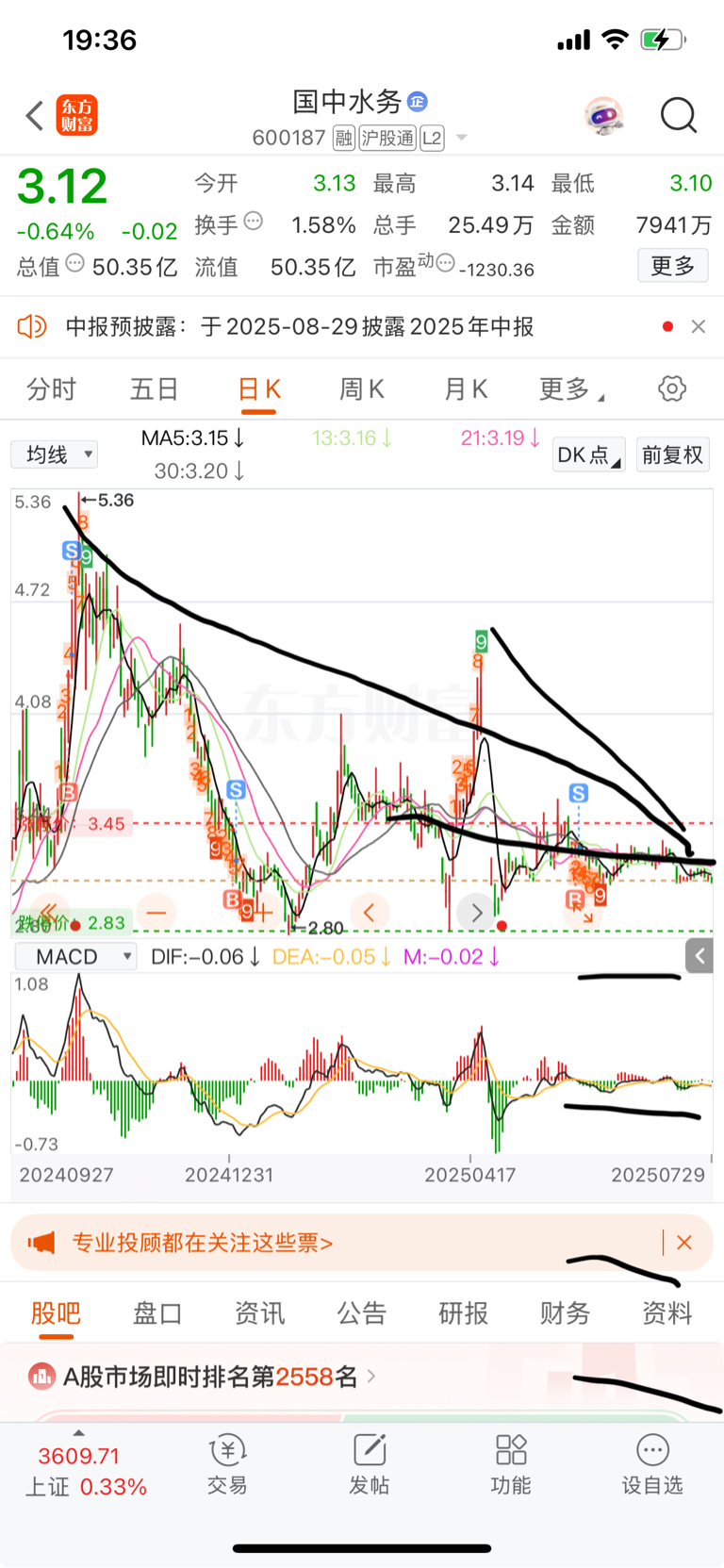
Task: Tap the 沪股通 tag
Action: (x=387, y=139)
